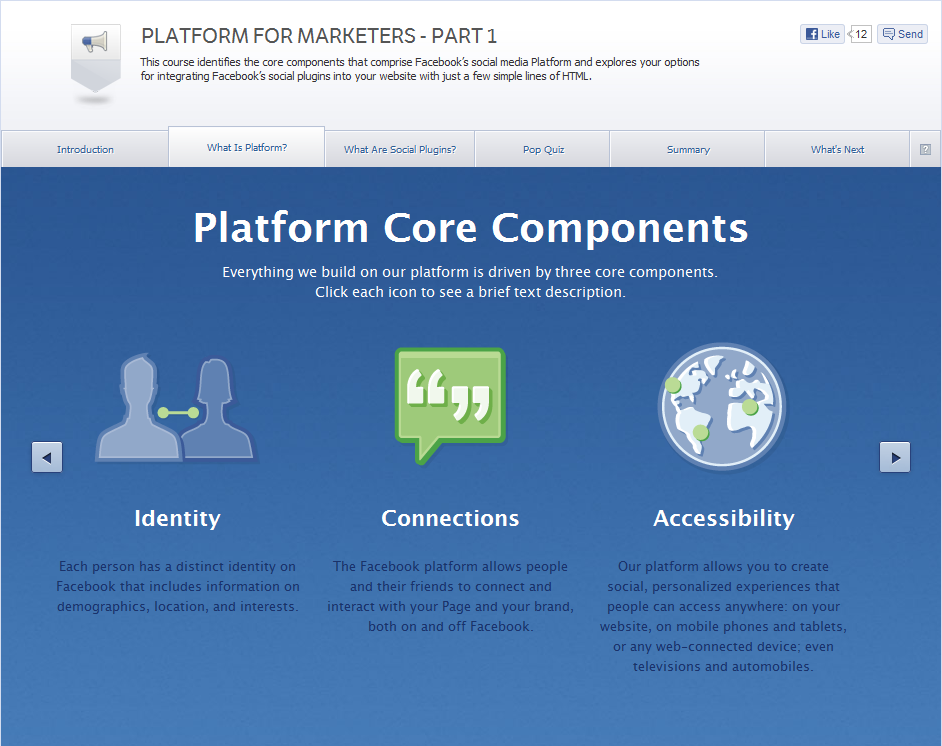Click 'Click each icon' instruction text
Image resolution: width=942 pixels, height=746 pixels.
tap(470, 292)
